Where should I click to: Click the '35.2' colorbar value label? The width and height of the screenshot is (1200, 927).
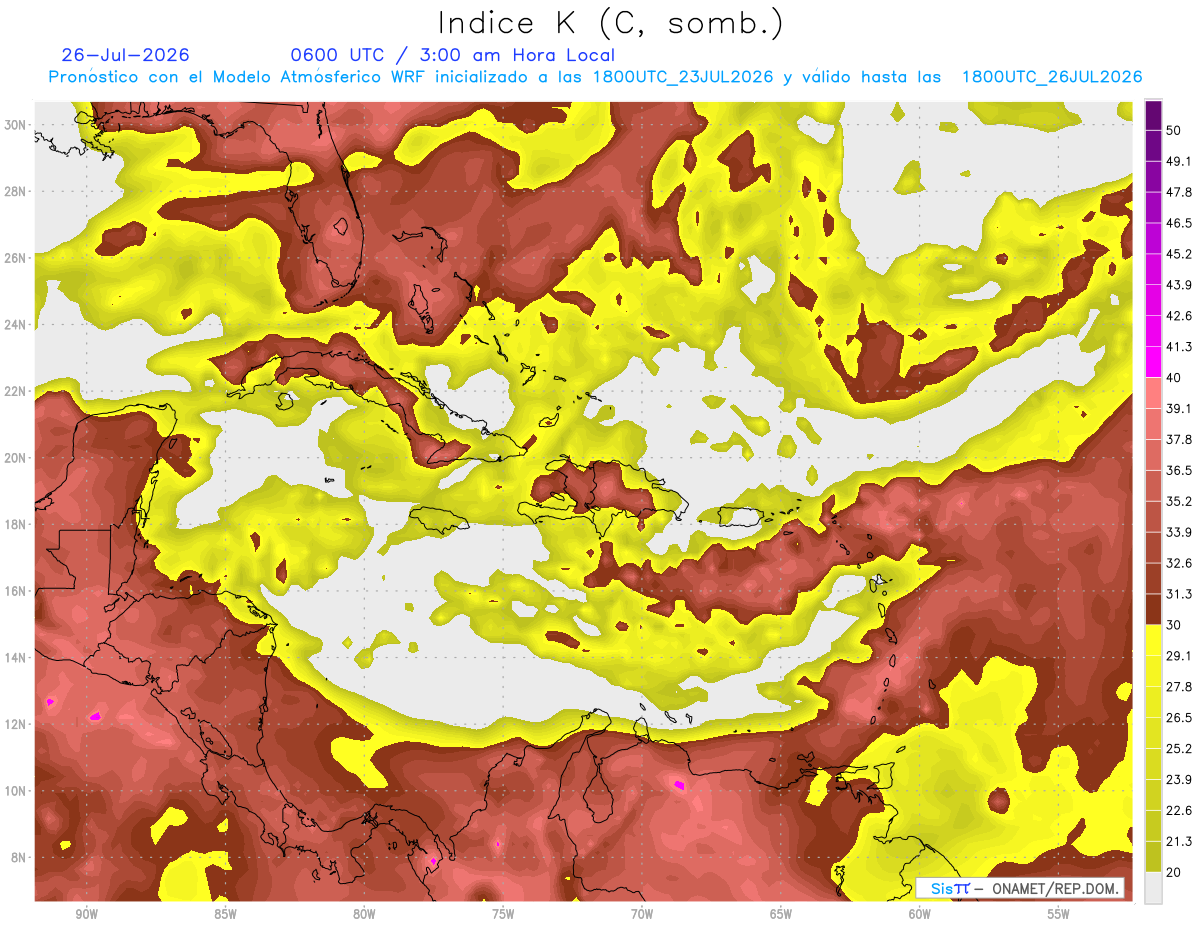pyautogui.click(x=1180, y=501)
